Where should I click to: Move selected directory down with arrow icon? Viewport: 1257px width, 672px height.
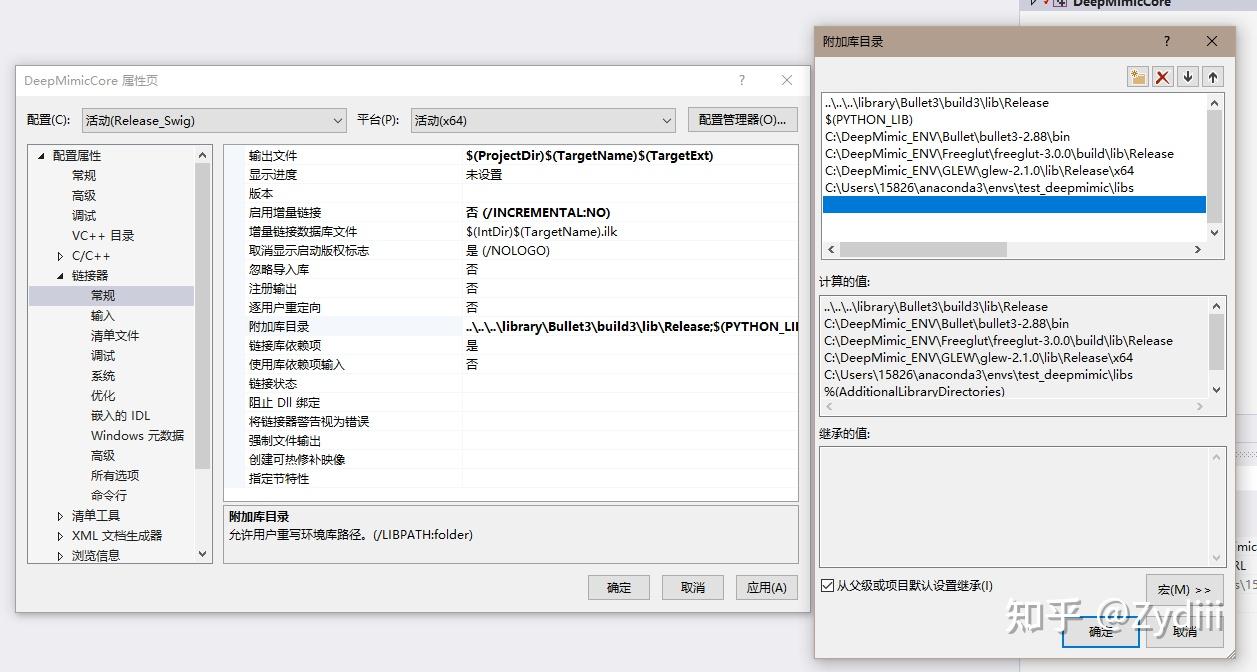(1188, 76)
